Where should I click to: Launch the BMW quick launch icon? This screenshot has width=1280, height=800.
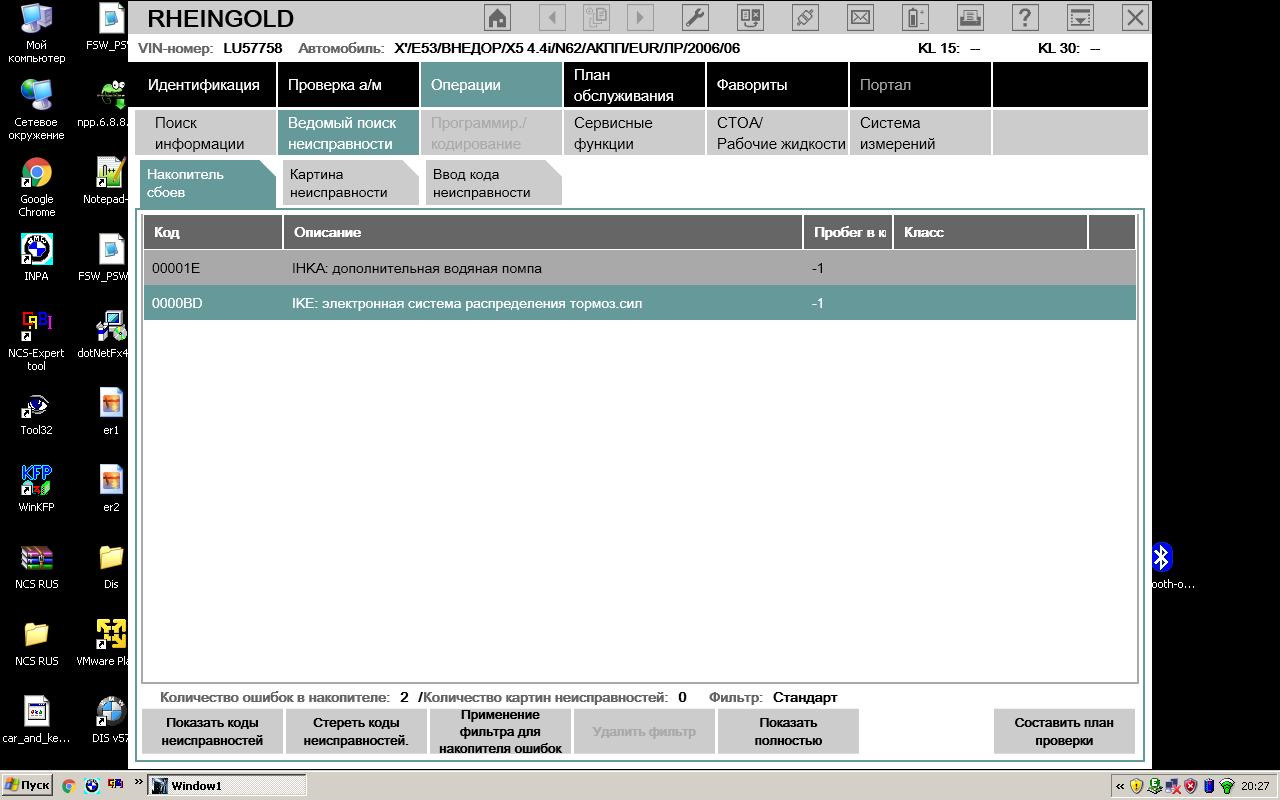[x=92, y=786]
